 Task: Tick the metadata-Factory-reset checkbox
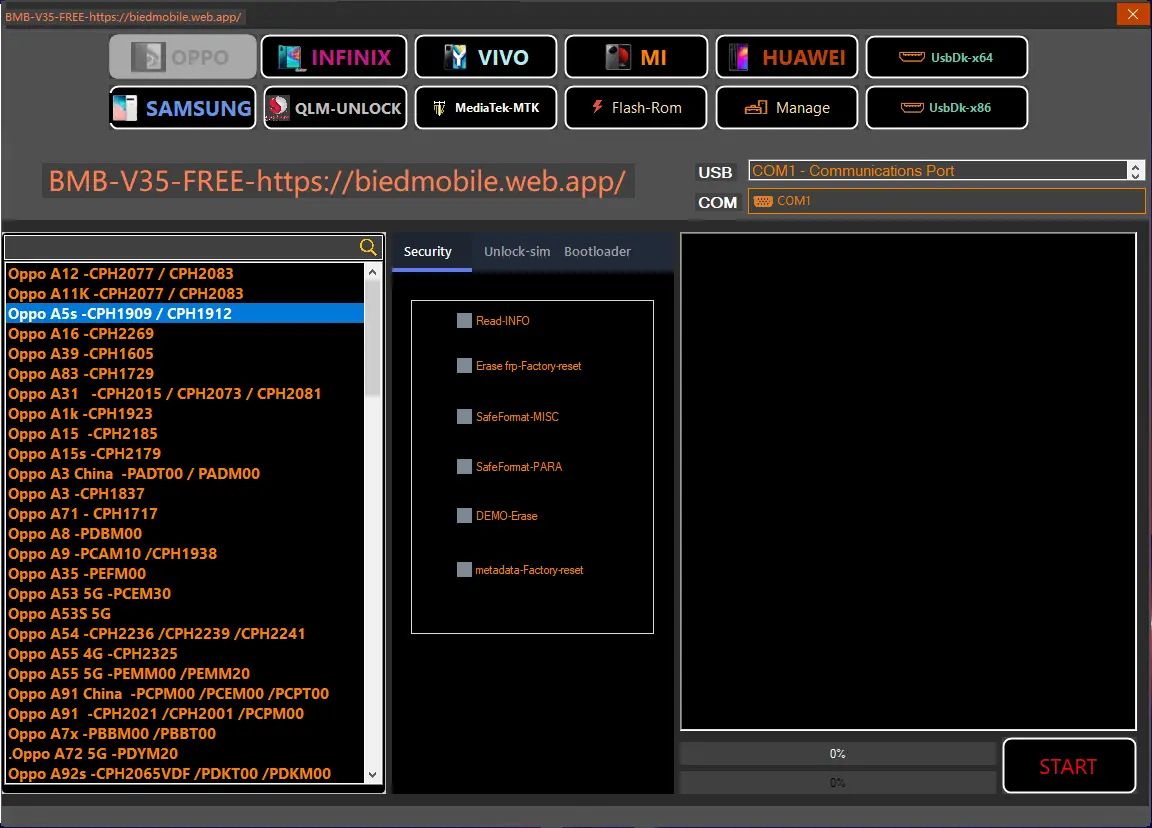pos(464,569)
